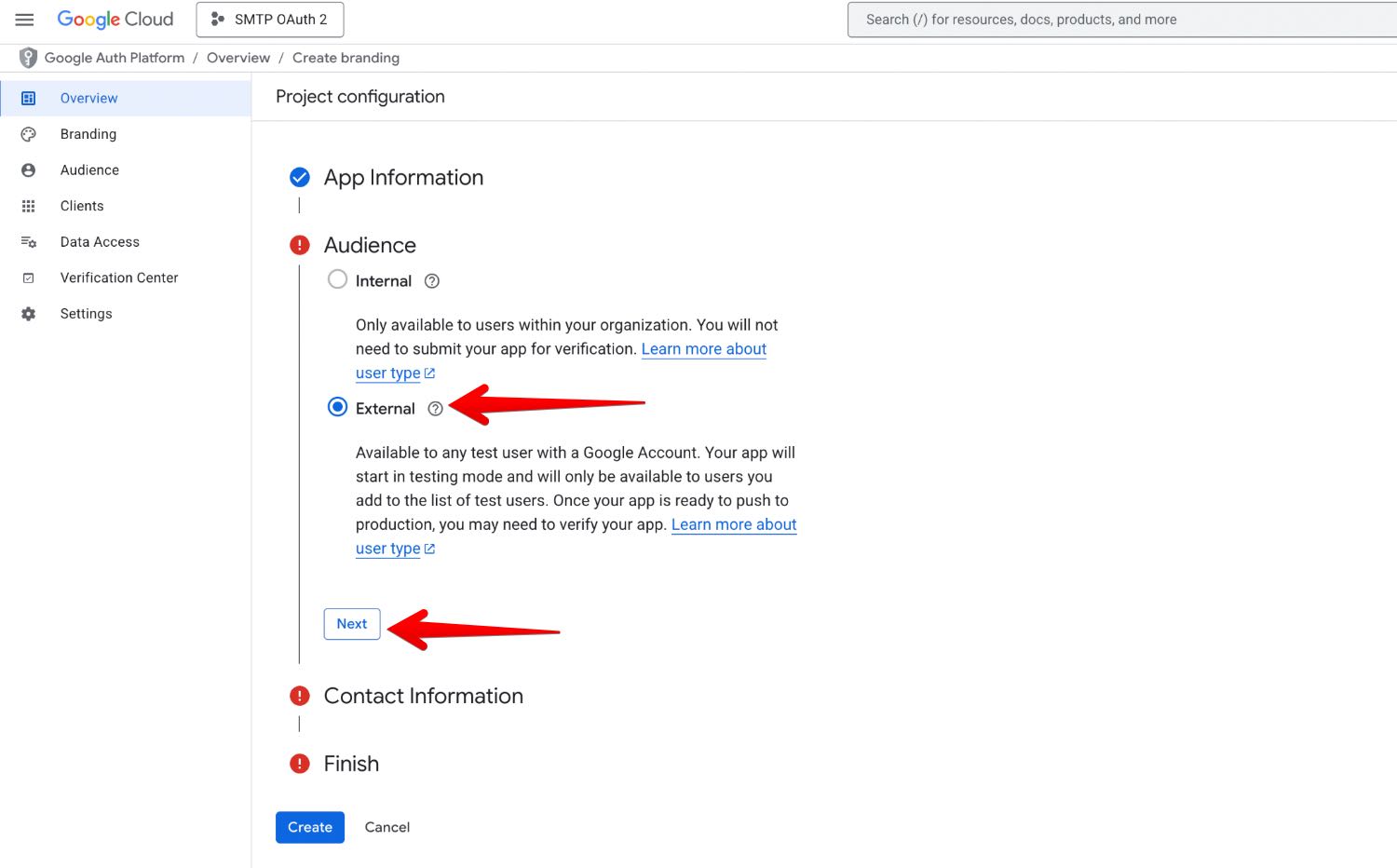Image resolution: width=1397 pixels, height=868 pixels.
Task: Click the search resources input field
Action: coord(1118,20)
